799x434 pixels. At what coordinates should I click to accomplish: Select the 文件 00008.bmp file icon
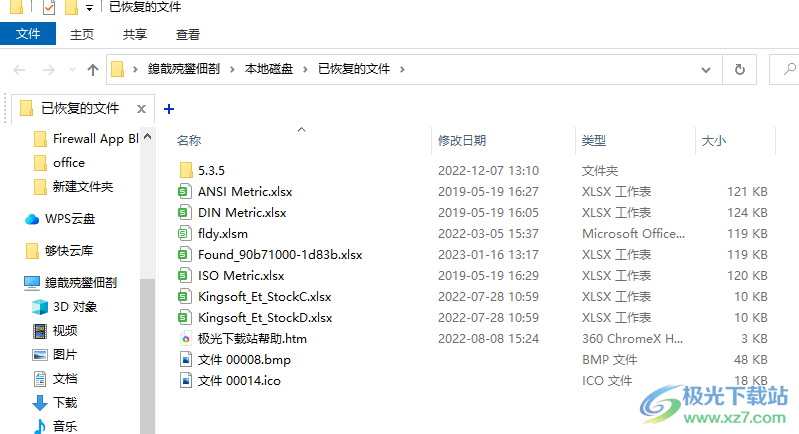tap(186, 360)
